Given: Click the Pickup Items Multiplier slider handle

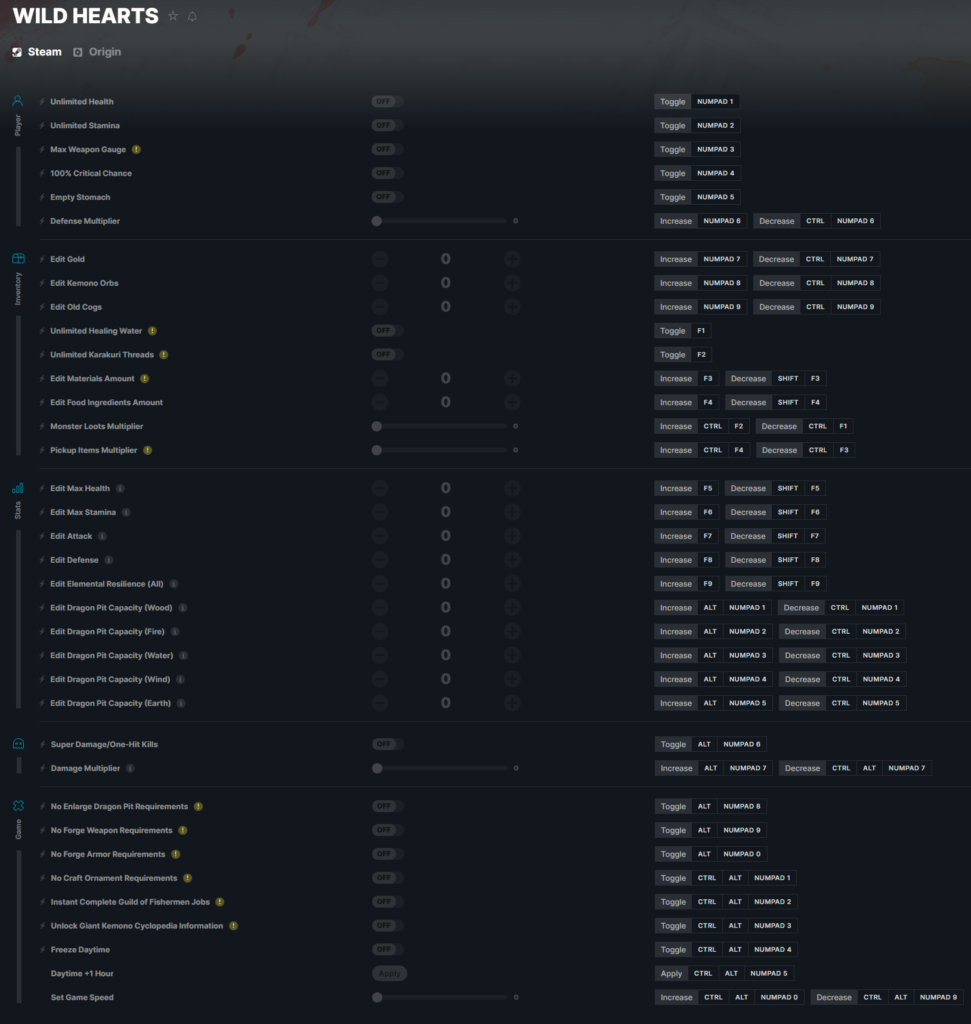Looking at the screenshot, I should [x=377, y=451].
